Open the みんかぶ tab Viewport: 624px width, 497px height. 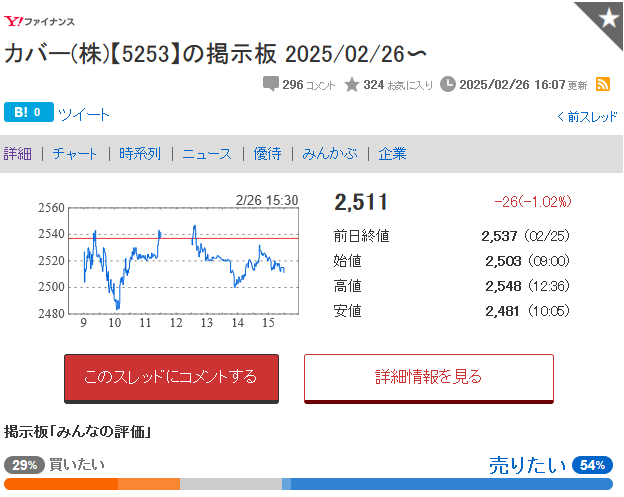coord(330,154)
